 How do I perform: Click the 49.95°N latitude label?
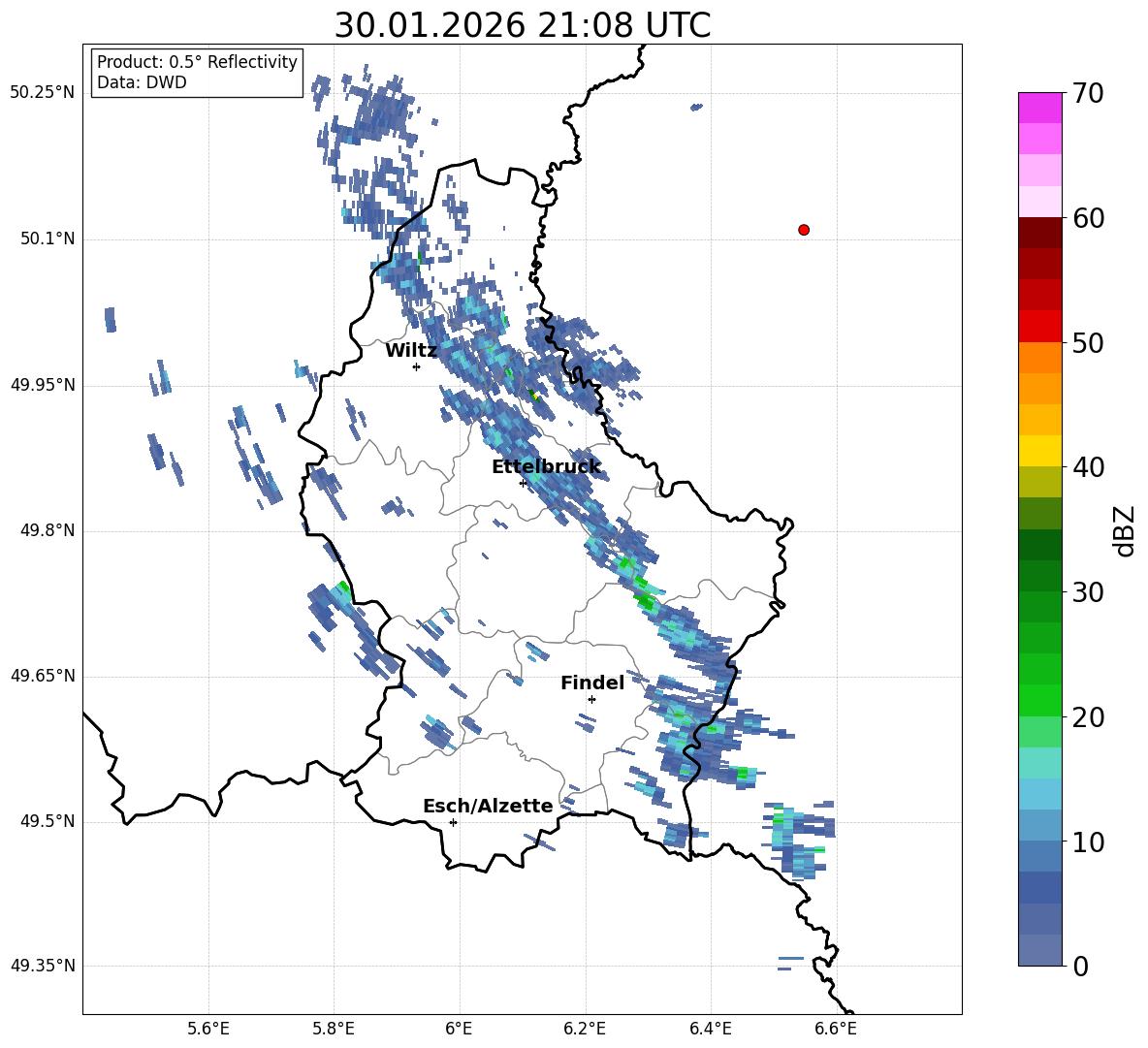coord(43,384)
